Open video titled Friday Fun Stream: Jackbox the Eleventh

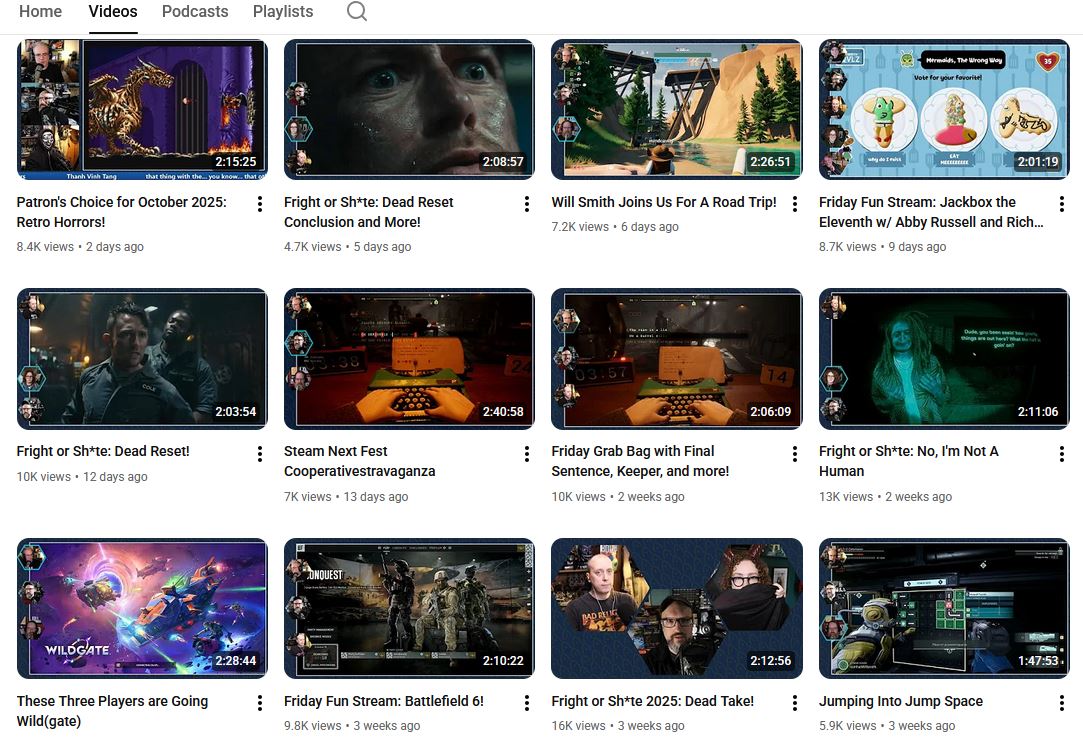[x=930, y=212]
